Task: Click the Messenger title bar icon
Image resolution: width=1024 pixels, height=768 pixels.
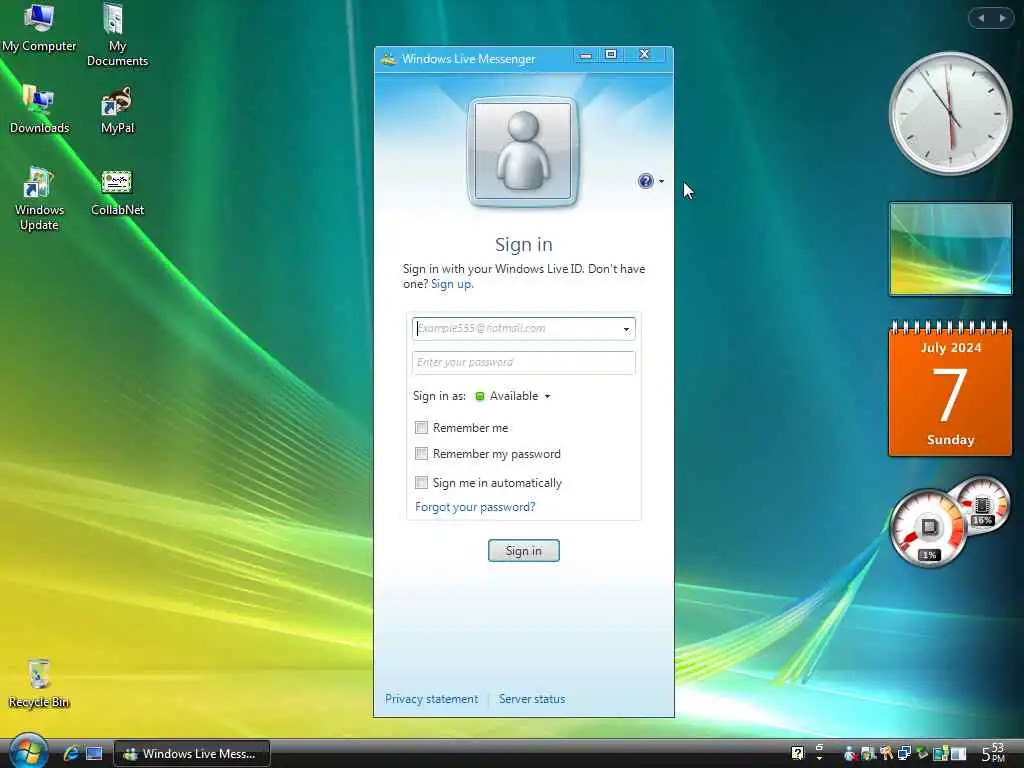Action: (389, 59)
